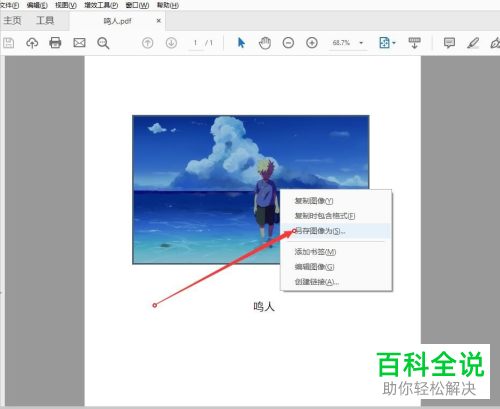Viewport: 500px width, 409px height.
Task: Open the 编辑(E) menu
Action: (x=37, y=5)
